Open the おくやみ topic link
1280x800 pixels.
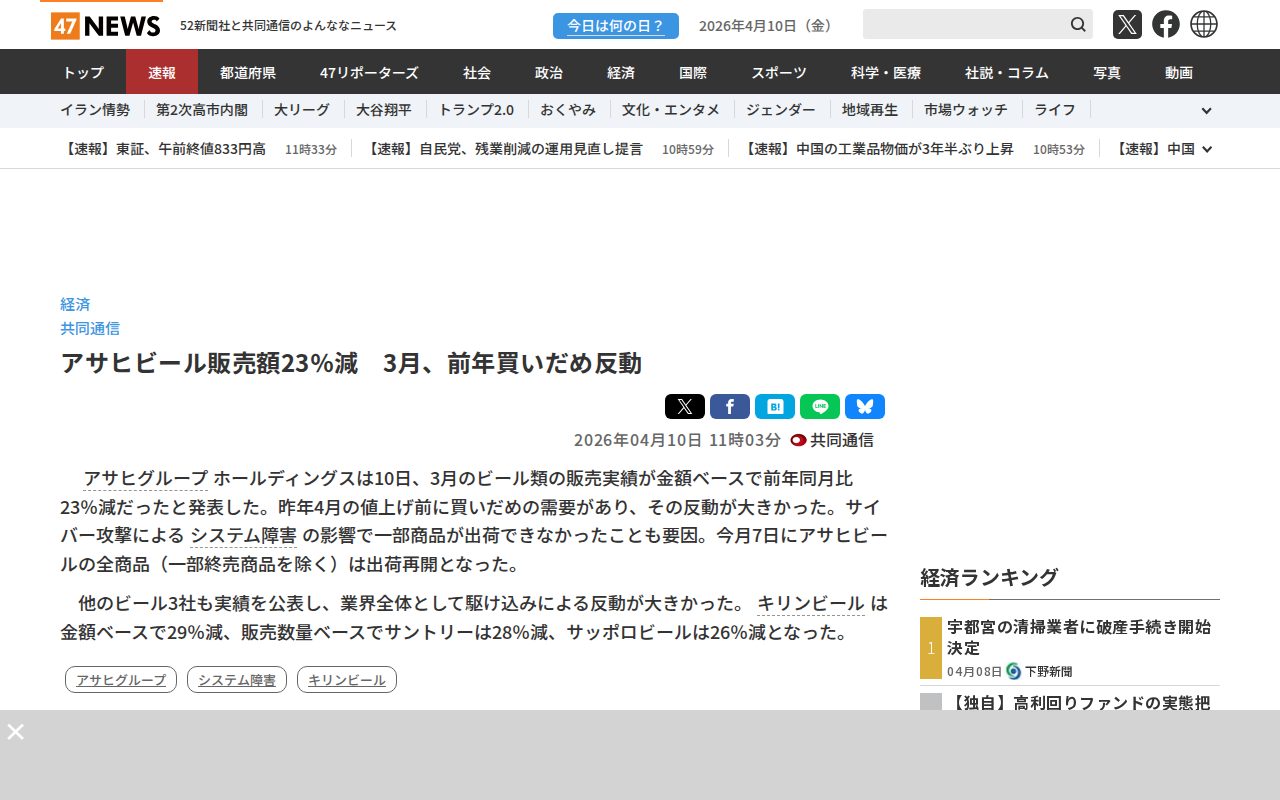click(x=568, y=110)
